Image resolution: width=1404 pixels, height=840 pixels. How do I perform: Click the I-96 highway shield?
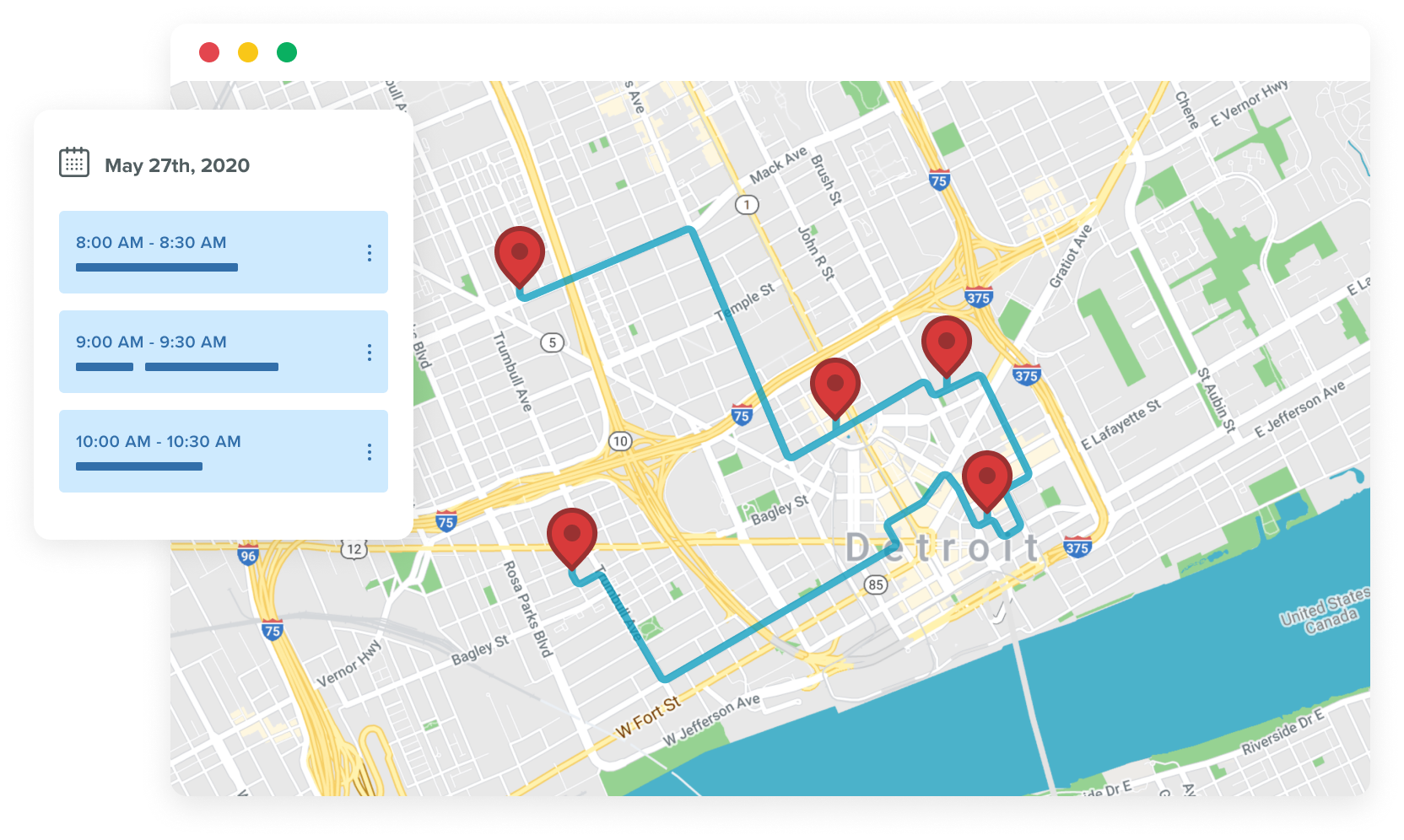pos(248,555)
